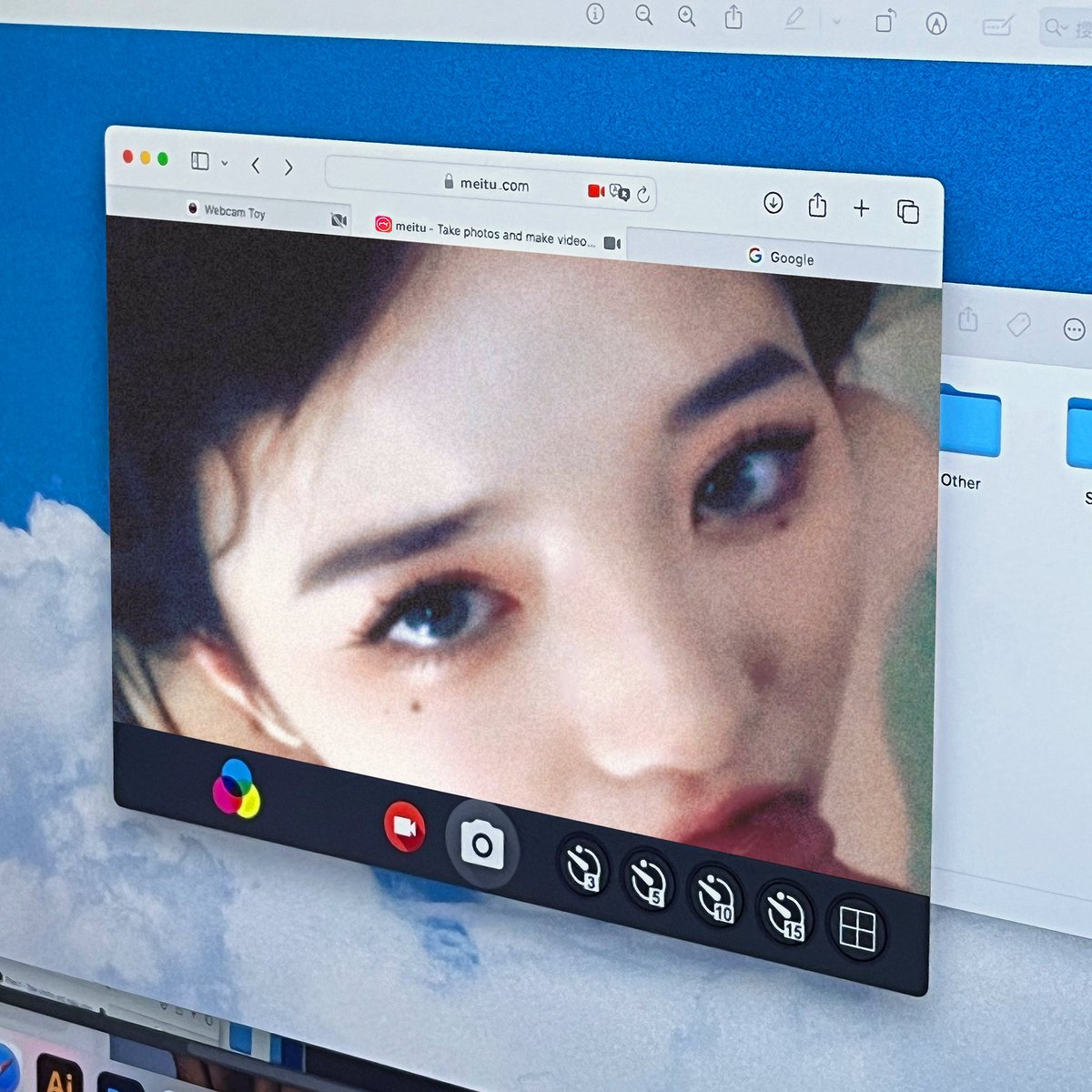Image resolution: width=1092 pixels, height=1092 pixels.
Task: Show Safari downloads
Action: (773, 203)
